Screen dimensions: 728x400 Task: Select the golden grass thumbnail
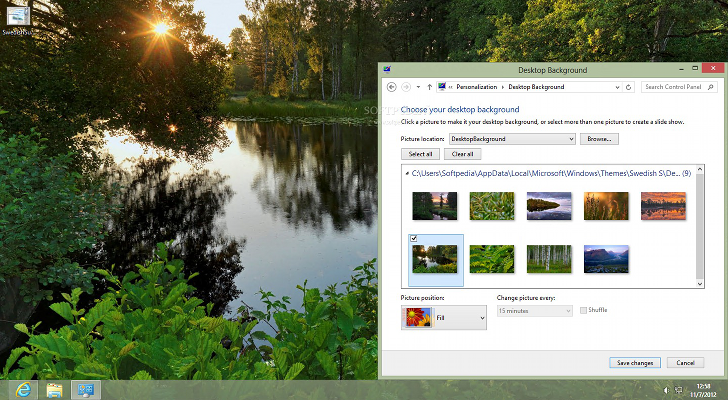[x=606, y=206]
